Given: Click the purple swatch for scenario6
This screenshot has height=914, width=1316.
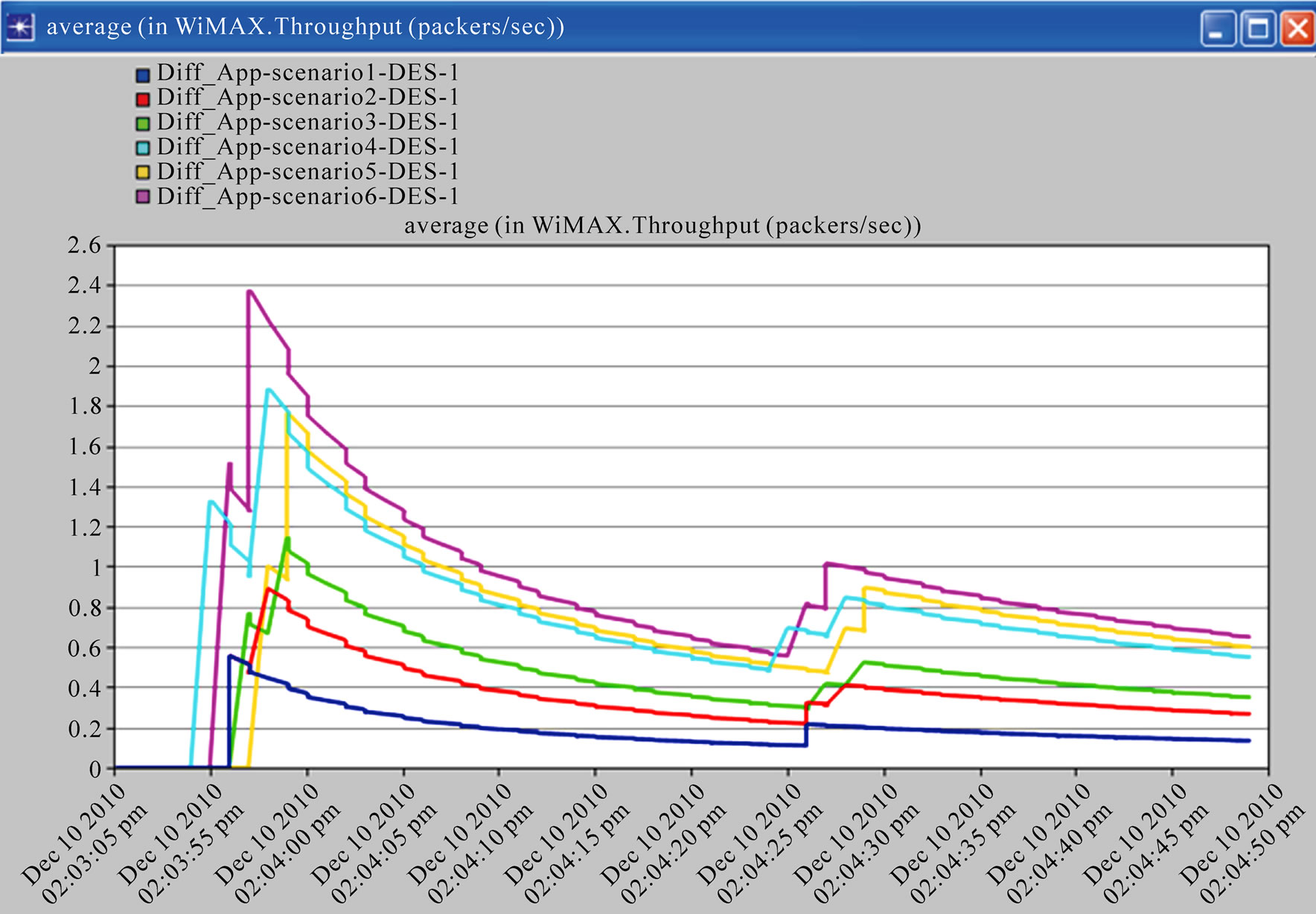Looking at the screenshot, I should (x=143, y=197).
